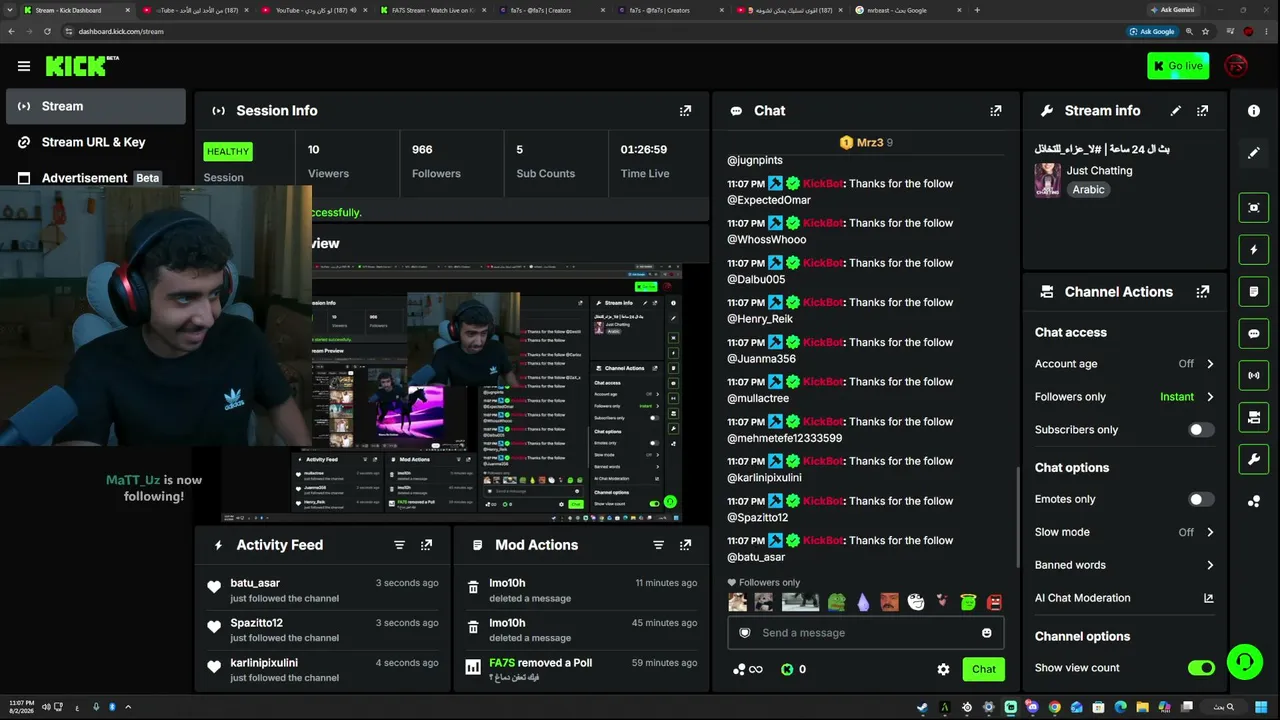Click the Ask Gemini button
This screenshot has width=1280, height=720.
(x=1172, y=10)
